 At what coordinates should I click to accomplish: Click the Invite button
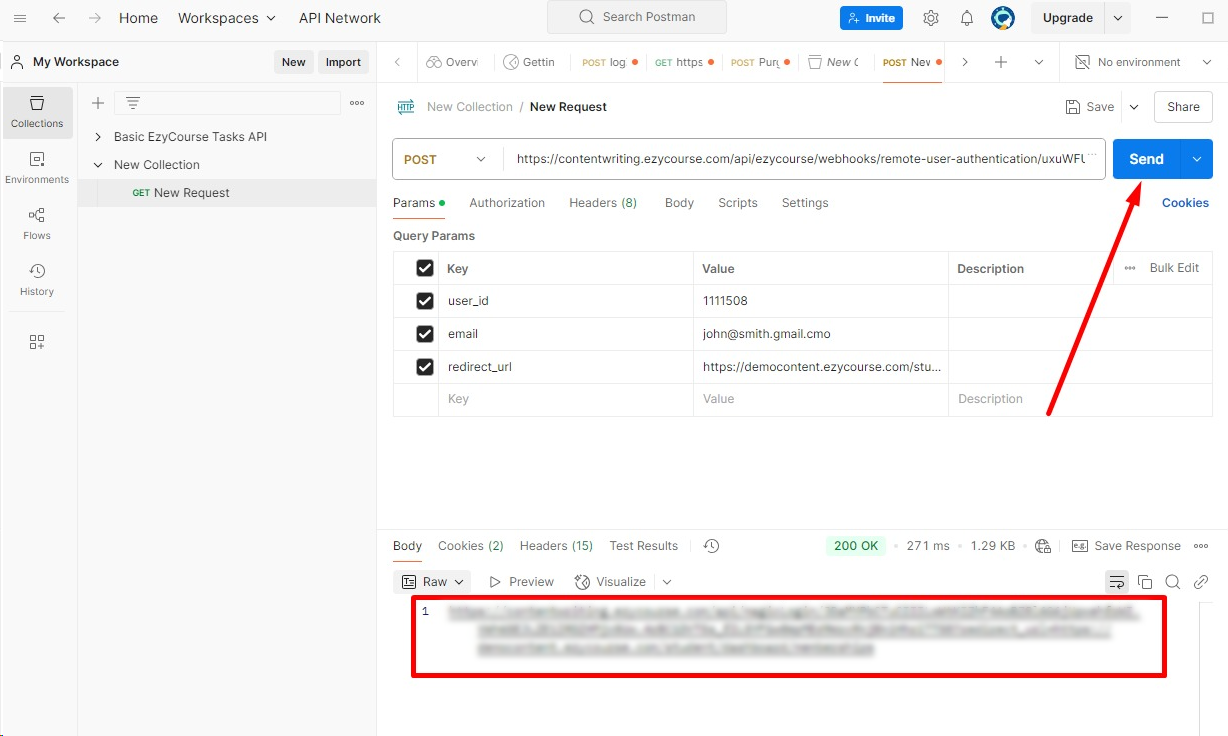pos(871,18)
